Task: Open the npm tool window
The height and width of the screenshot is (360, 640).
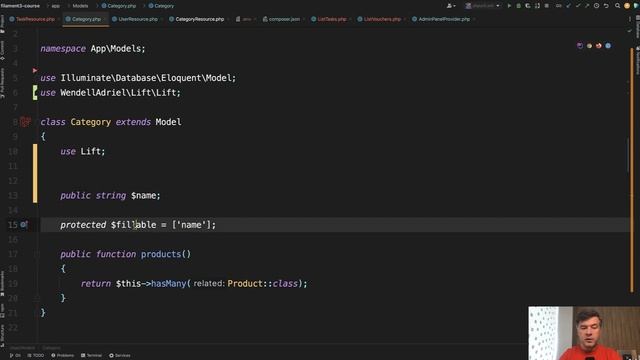Action: click(x=2, y=310)
